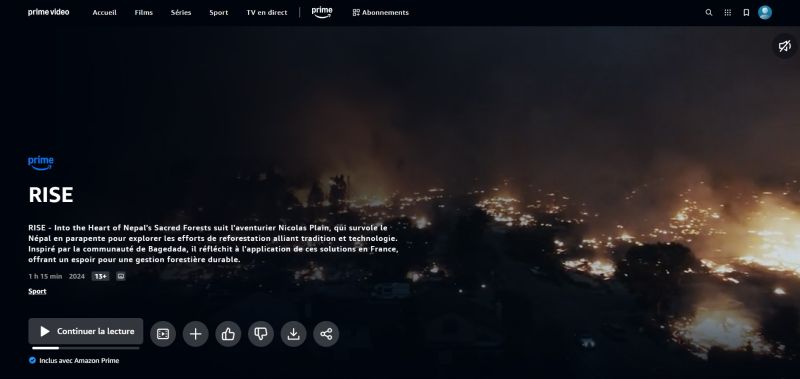The height and width of the screenshot is (379, 800).
Task: Open TV en direct
Action: tap(267, 13)
